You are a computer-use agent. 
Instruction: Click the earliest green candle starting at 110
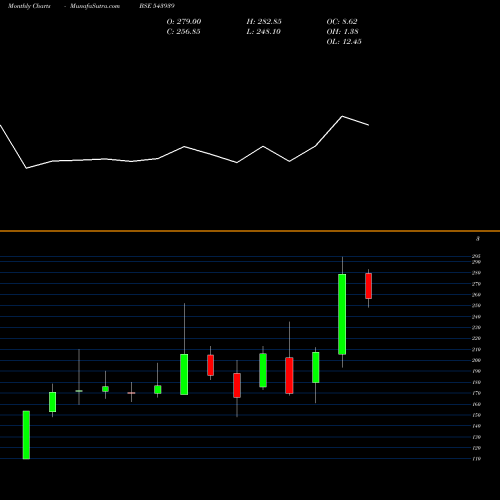click(26, 435)
